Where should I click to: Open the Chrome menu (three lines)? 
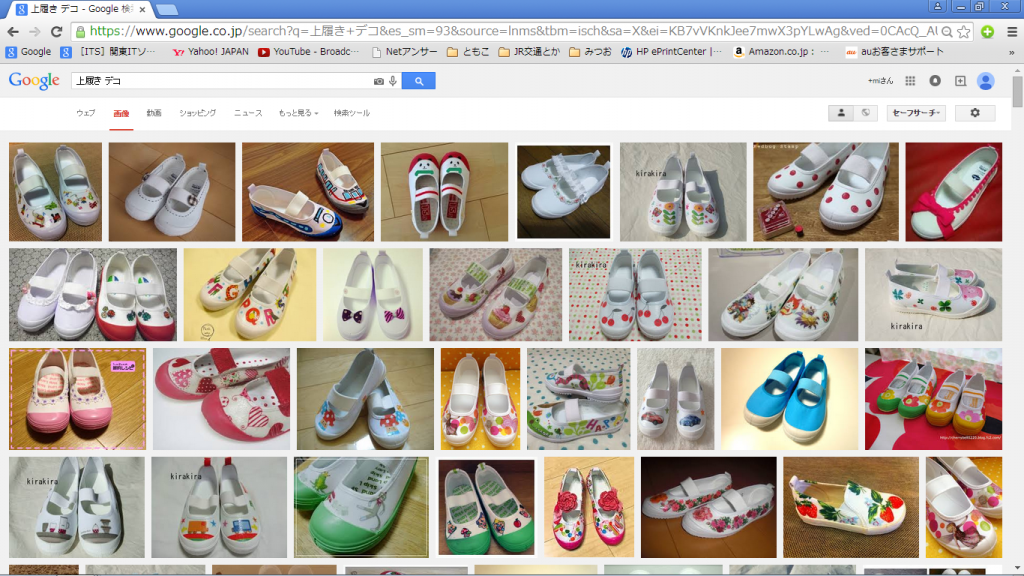click(1012, 31)
